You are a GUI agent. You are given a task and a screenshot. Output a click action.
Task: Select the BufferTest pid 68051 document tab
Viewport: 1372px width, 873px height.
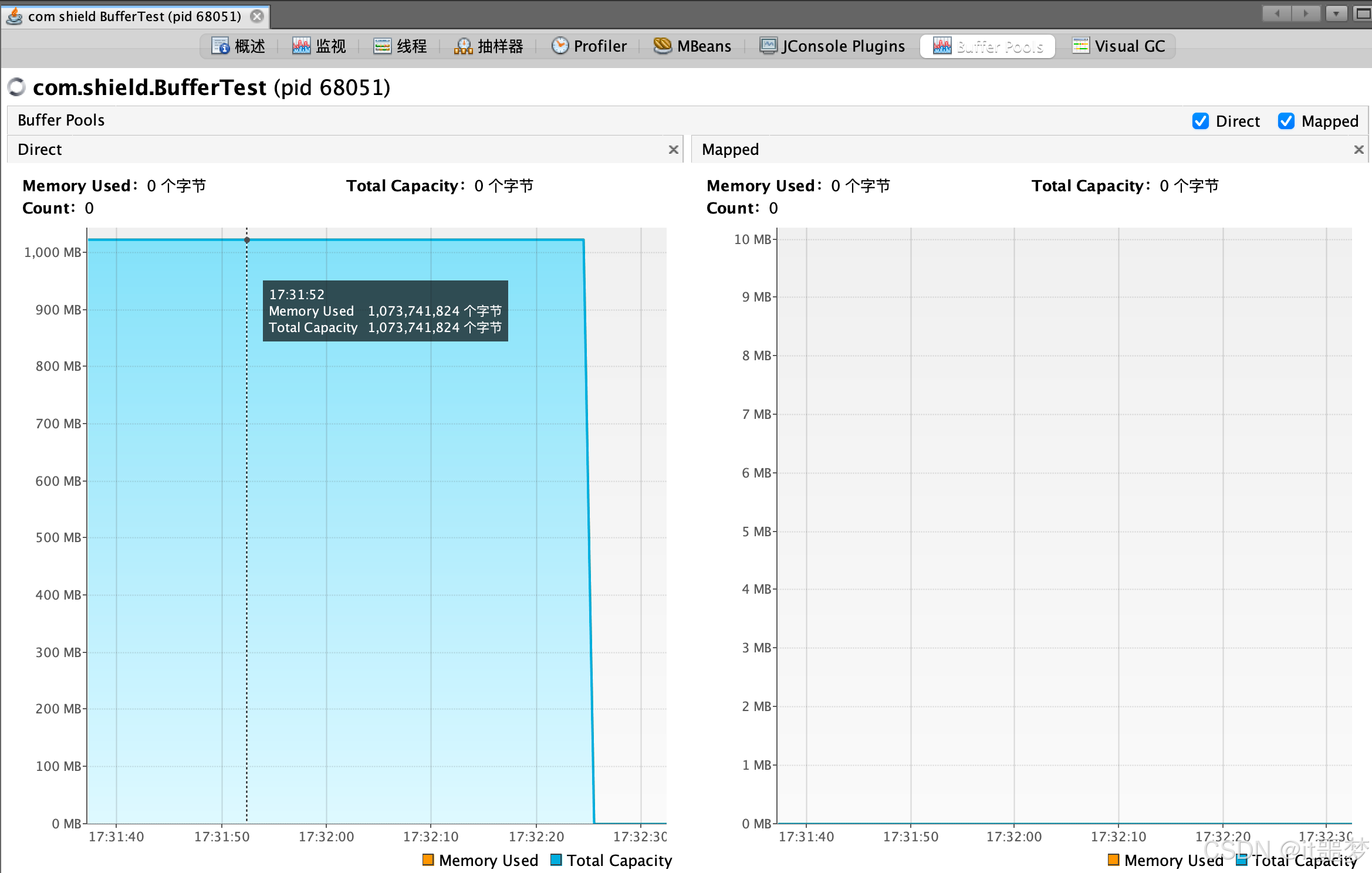click(134, 16)
